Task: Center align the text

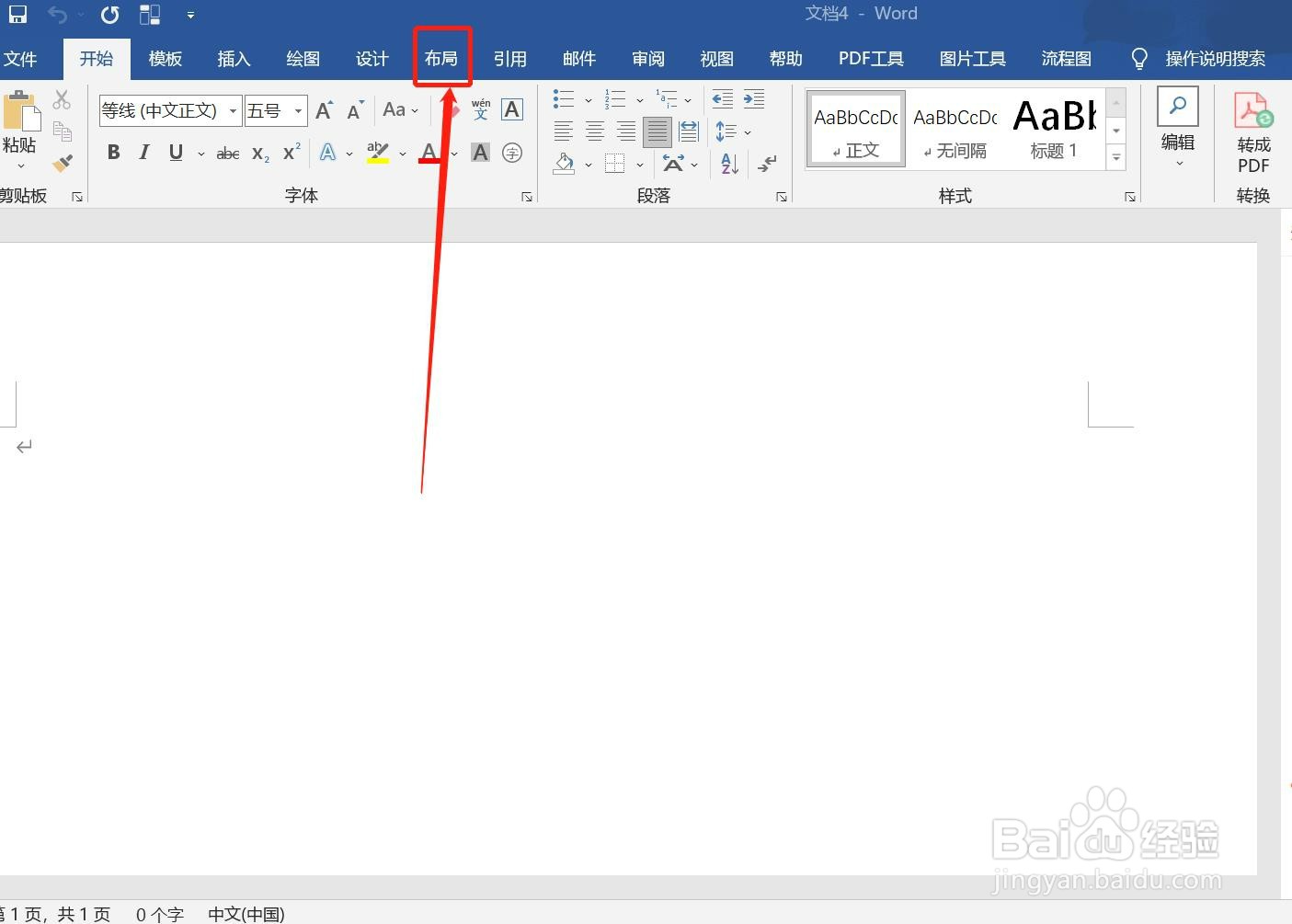Action: pyautogui.click(x=595, y=131)
